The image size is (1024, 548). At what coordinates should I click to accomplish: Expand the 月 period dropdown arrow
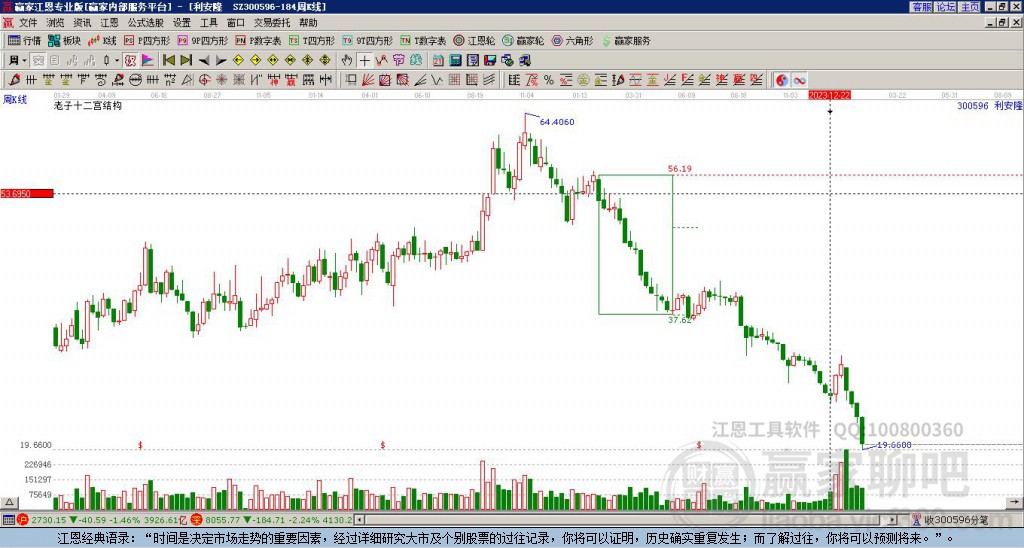click(24, 60)
